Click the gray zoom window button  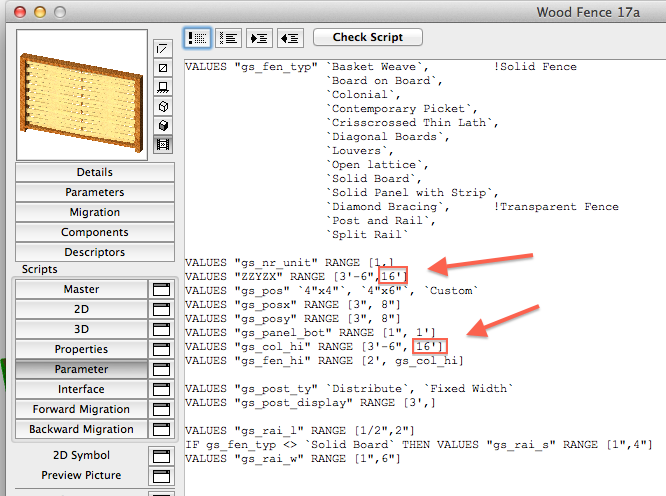tap(60, 12)
